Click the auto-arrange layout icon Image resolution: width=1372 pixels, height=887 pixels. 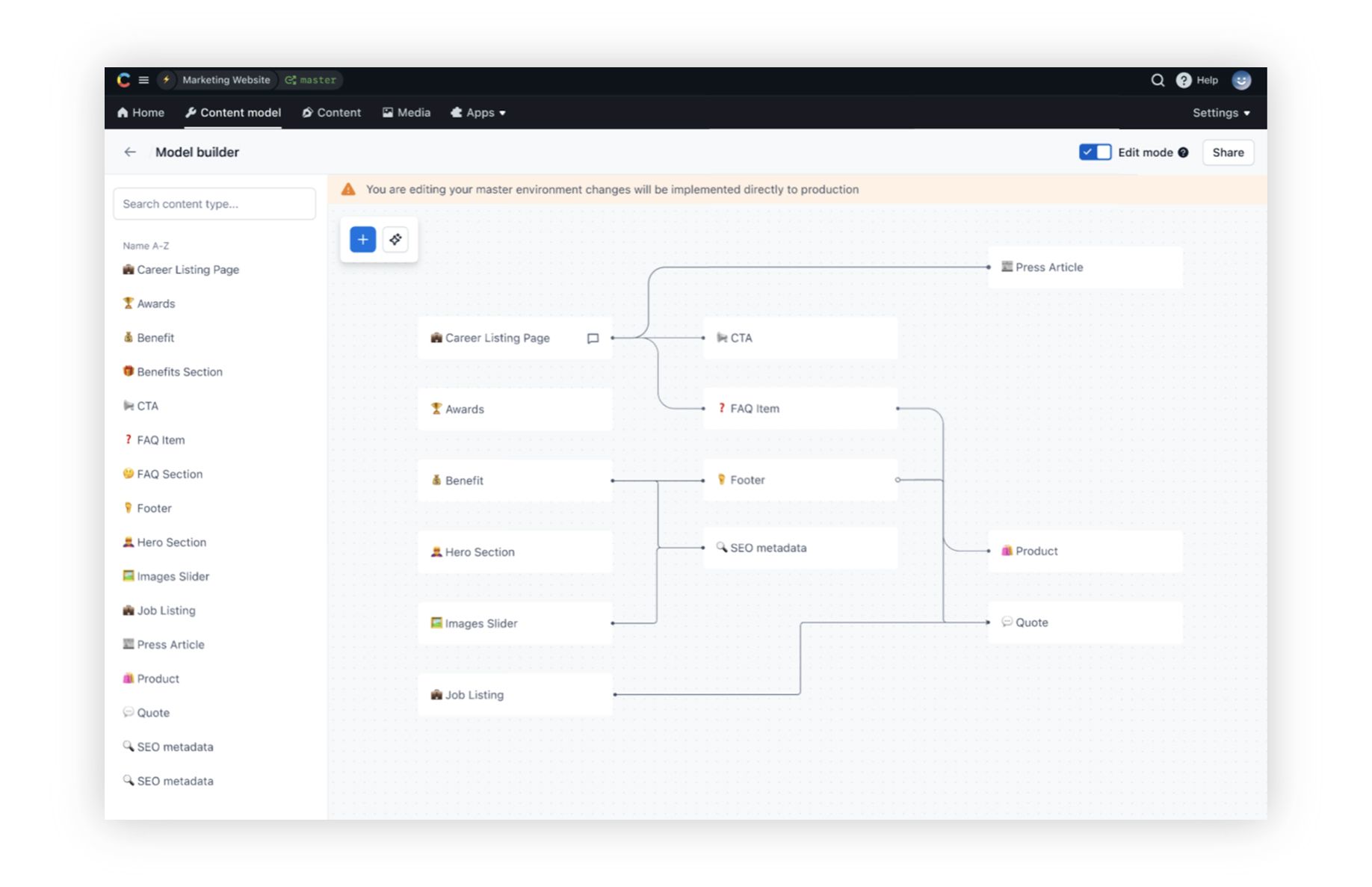click(395, 239)
